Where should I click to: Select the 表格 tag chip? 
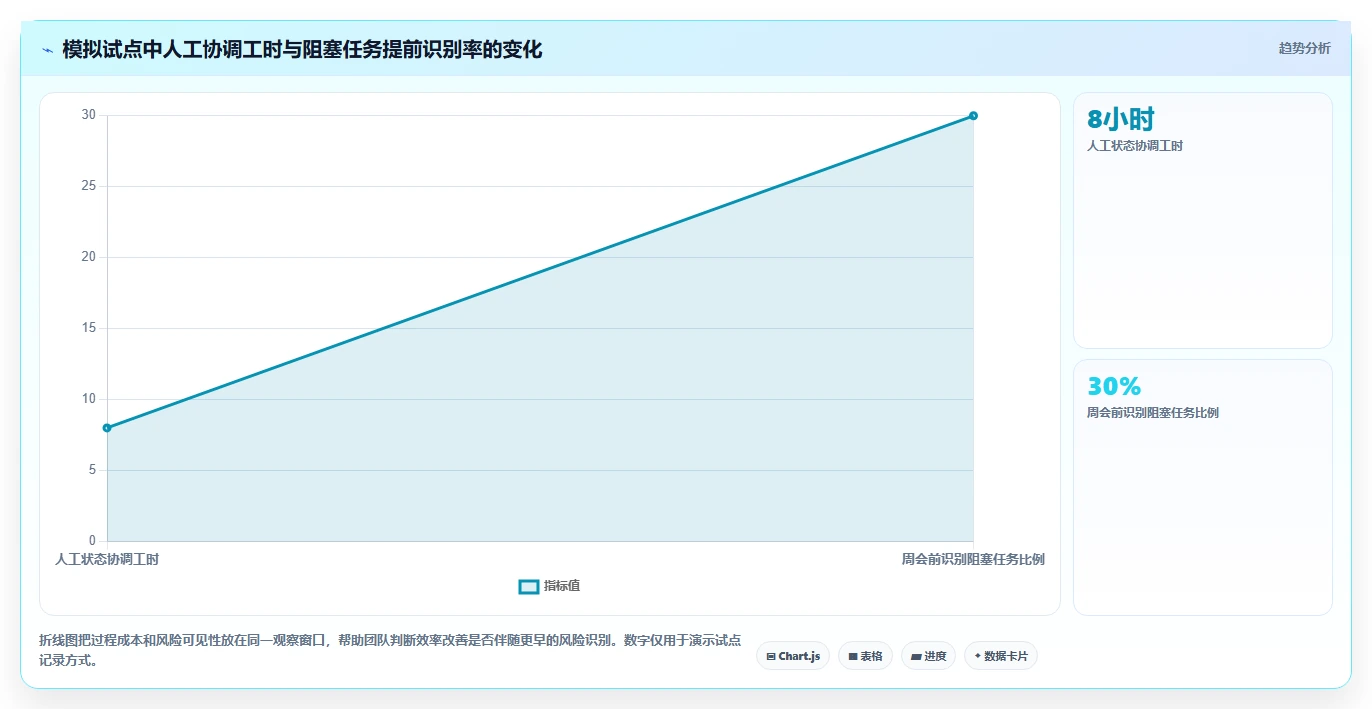[866, 656]
